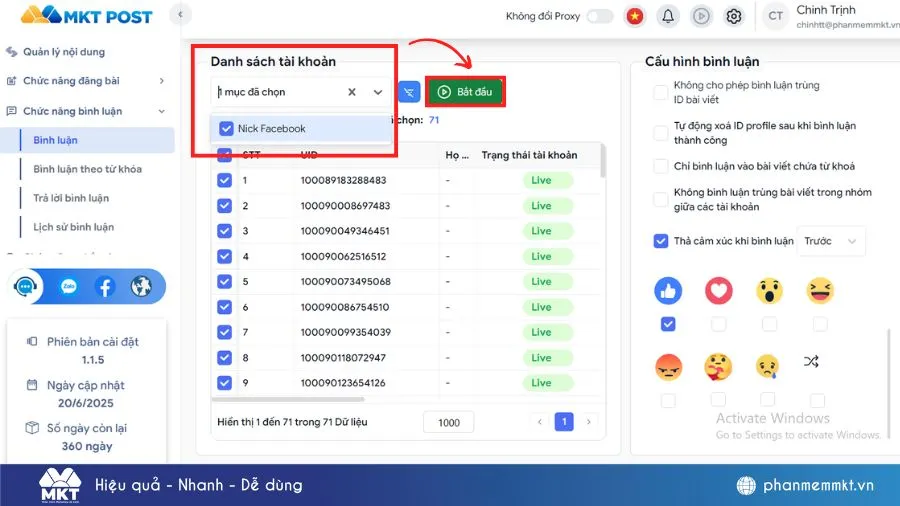Check the Haha reaction checkbox

click(x=820, y=324)
